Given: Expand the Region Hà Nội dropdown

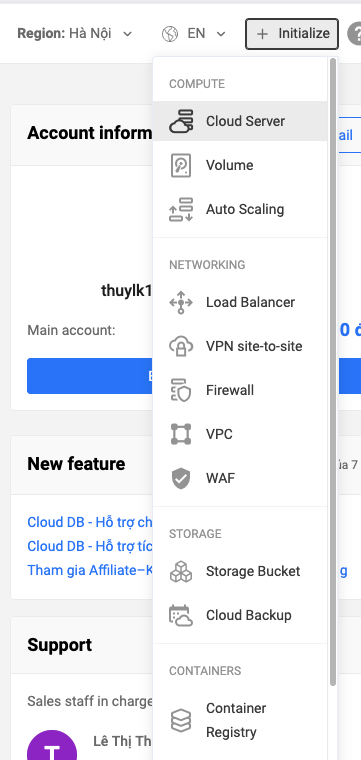Looking at the screenshot, I should tap(75, 33).
